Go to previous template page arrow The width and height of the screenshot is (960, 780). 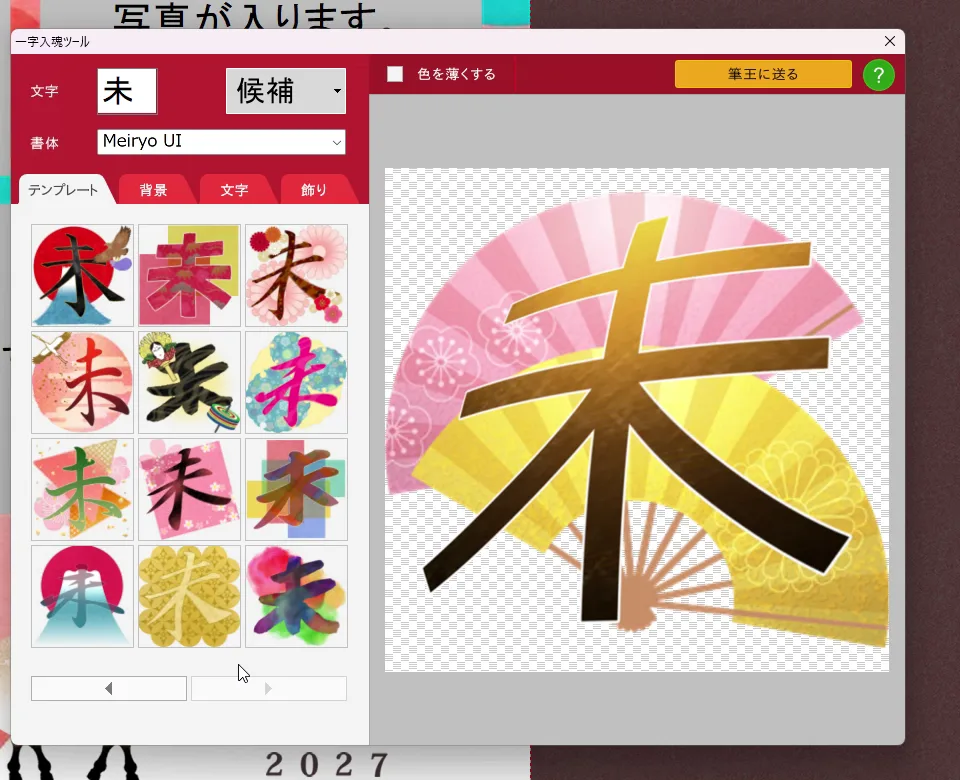pyautogui.click(x=109, y=689)
